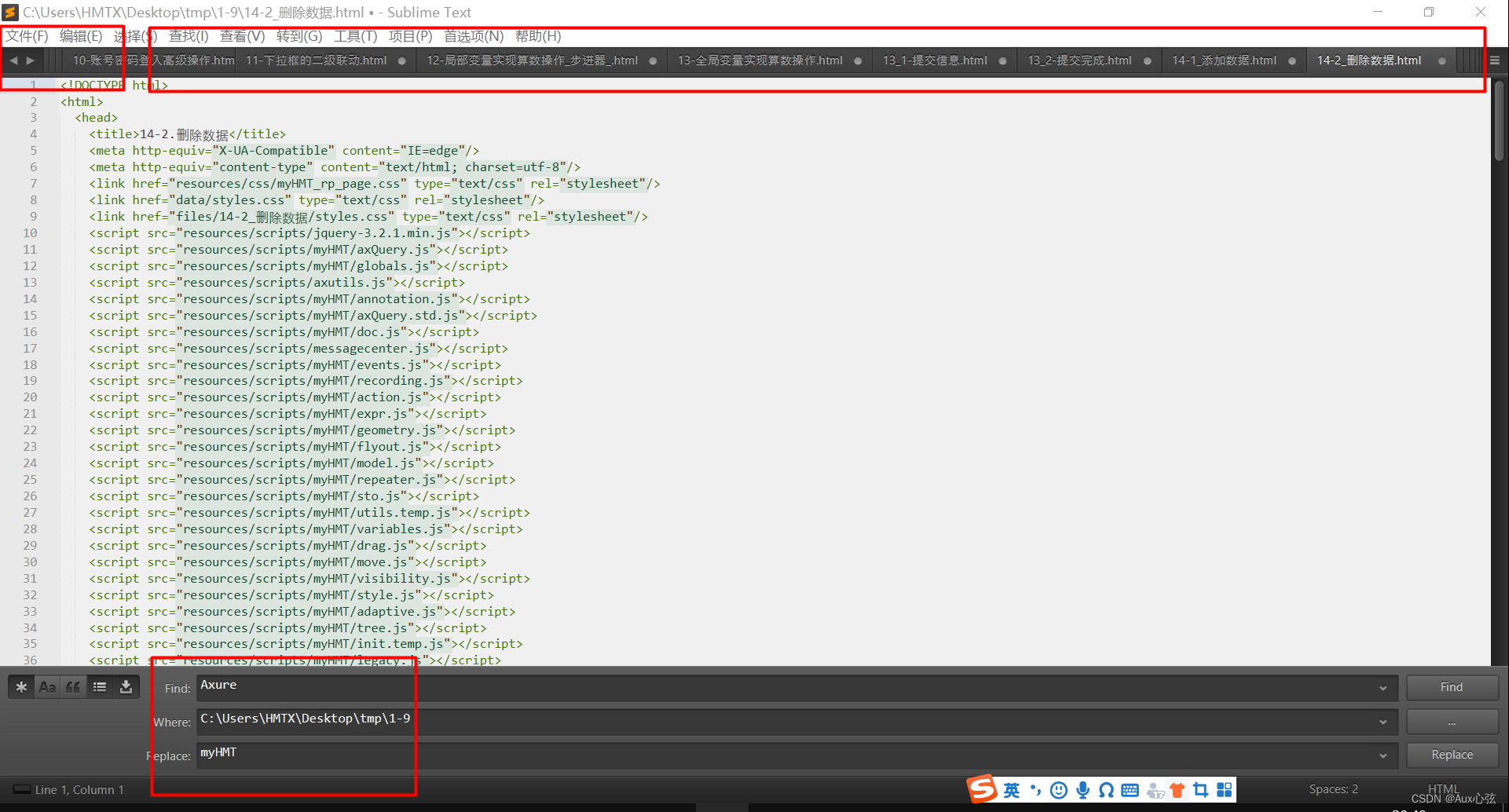1509x812 pixels.
Task: Close the 13_1-提交信息.html tab via its dot
Action: pyautogui.click(x=1002, y=61)
